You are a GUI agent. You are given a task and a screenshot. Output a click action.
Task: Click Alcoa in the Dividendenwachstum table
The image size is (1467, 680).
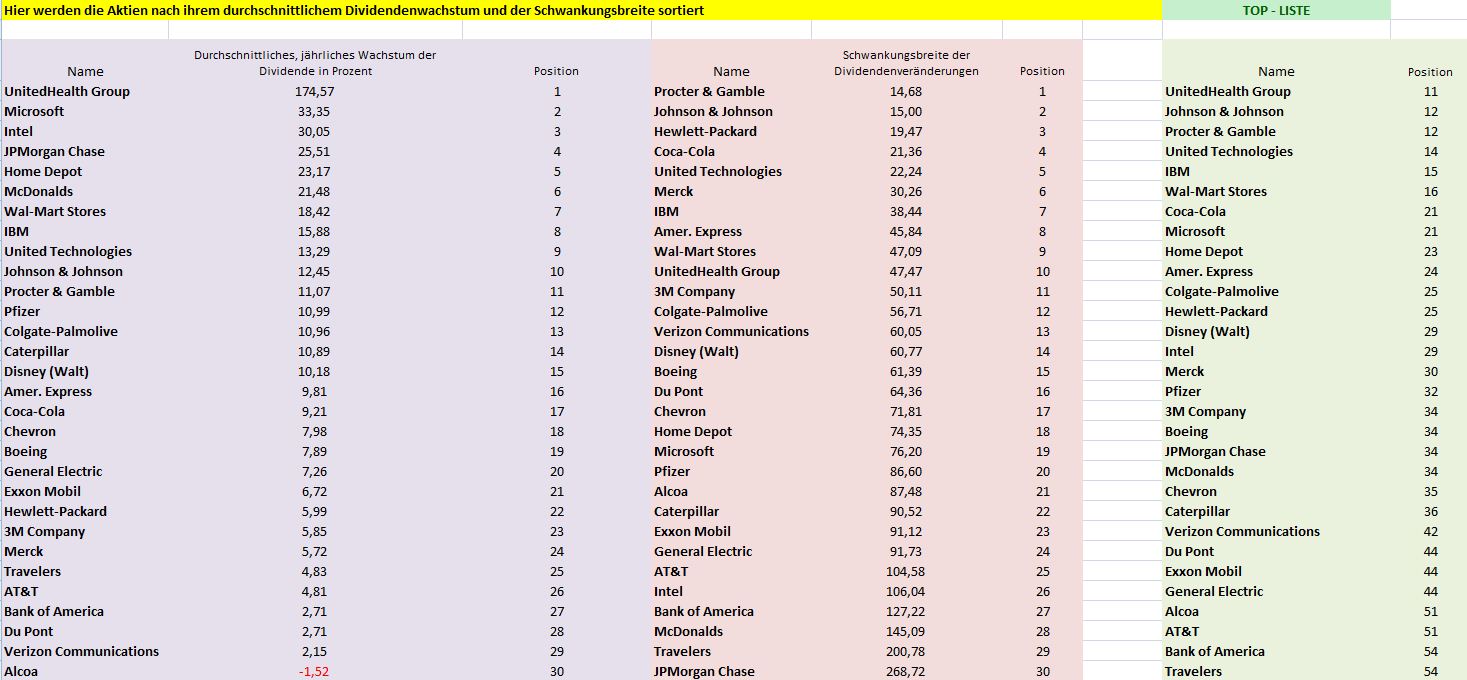pyautogui.click(x=21, y=671)
